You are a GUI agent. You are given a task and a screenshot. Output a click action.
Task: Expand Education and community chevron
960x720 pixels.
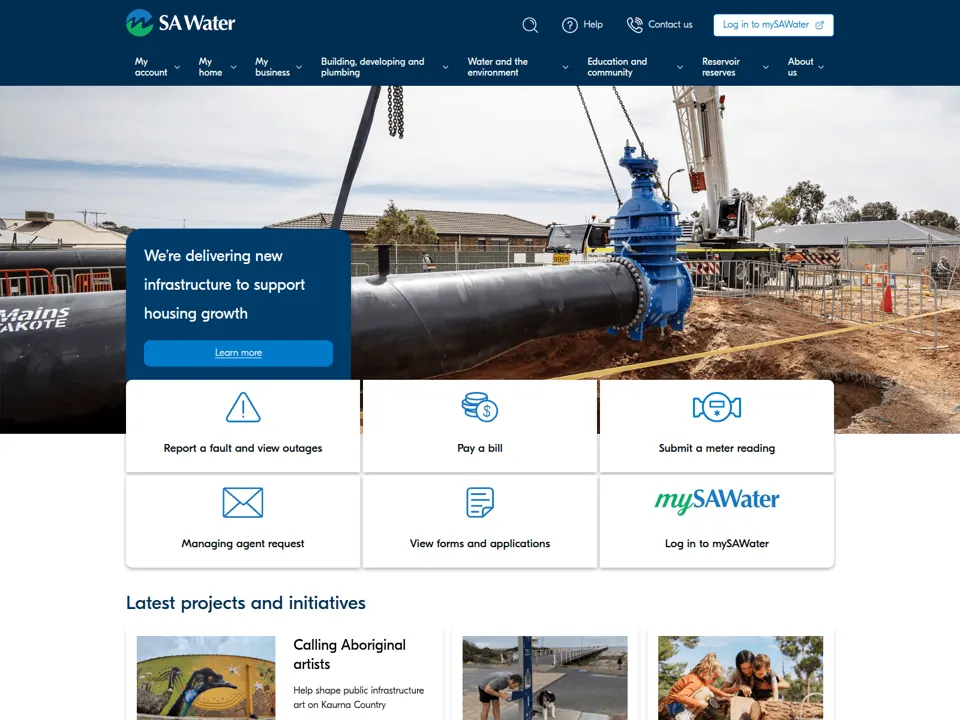680,67
